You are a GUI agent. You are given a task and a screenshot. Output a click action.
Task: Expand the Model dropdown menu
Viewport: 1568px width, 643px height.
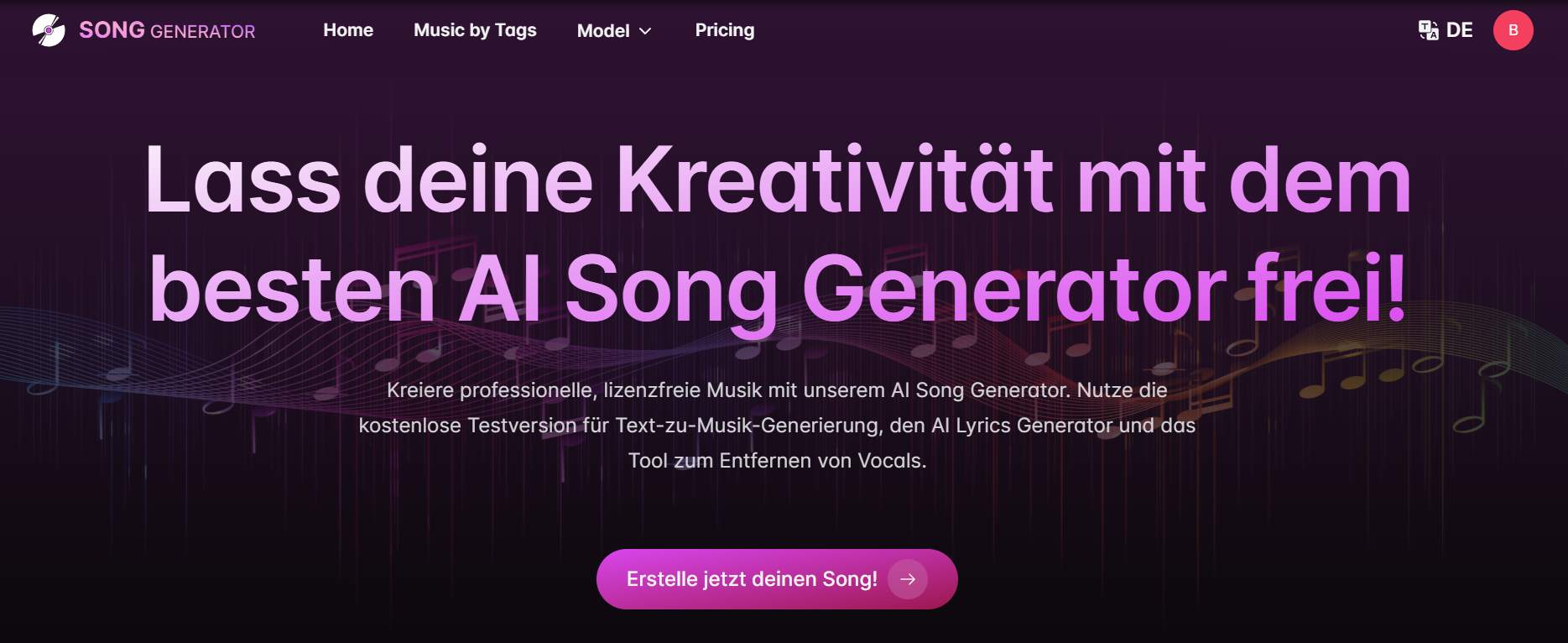pyautogui.click(x=603, y=31)
